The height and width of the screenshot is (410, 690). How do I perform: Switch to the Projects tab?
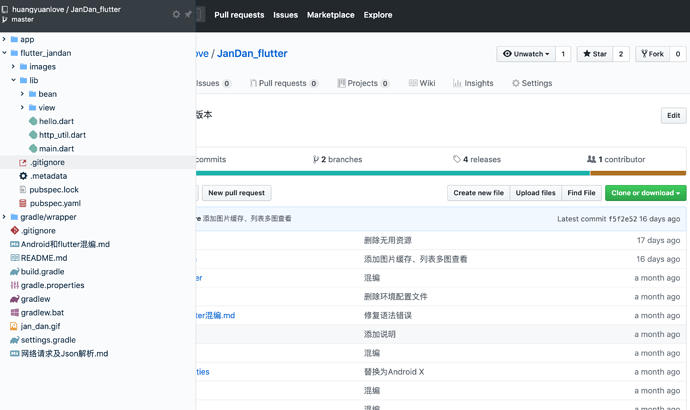363,83
